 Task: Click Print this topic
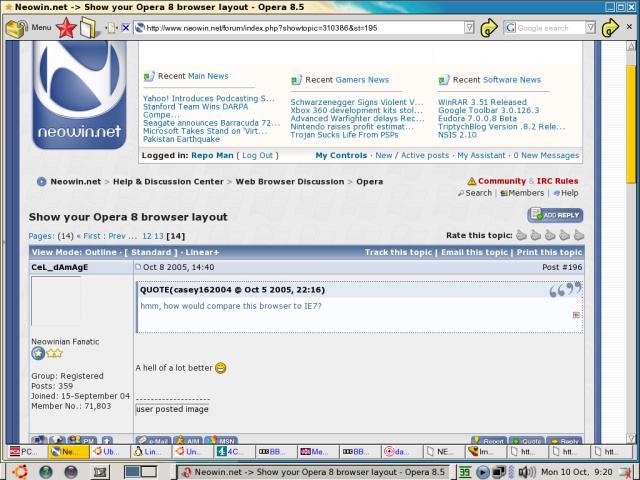[549, 252]
